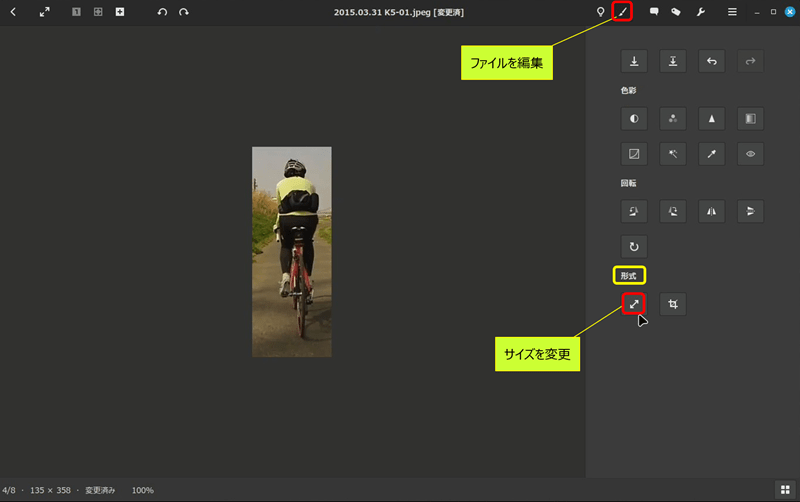
Task: Save the image with the save icon
Action: click(634, 61)
